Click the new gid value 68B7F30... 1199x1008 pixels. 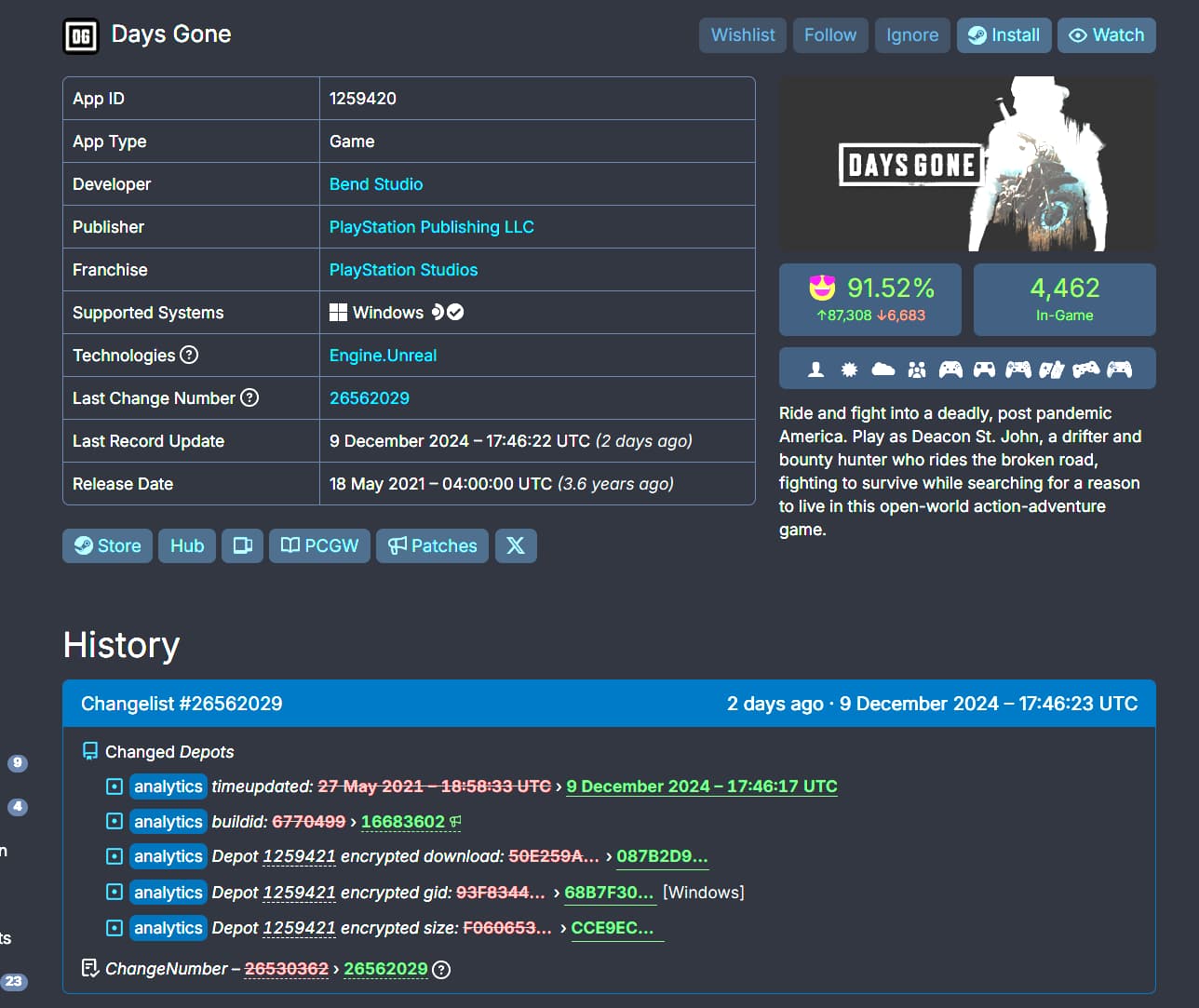609,892
